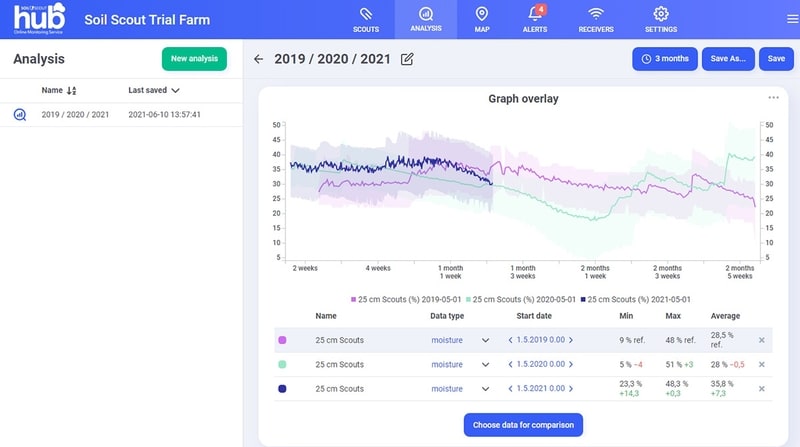800x447 pixels.
Task: Click the New analysis button
Action: (194, 59)
